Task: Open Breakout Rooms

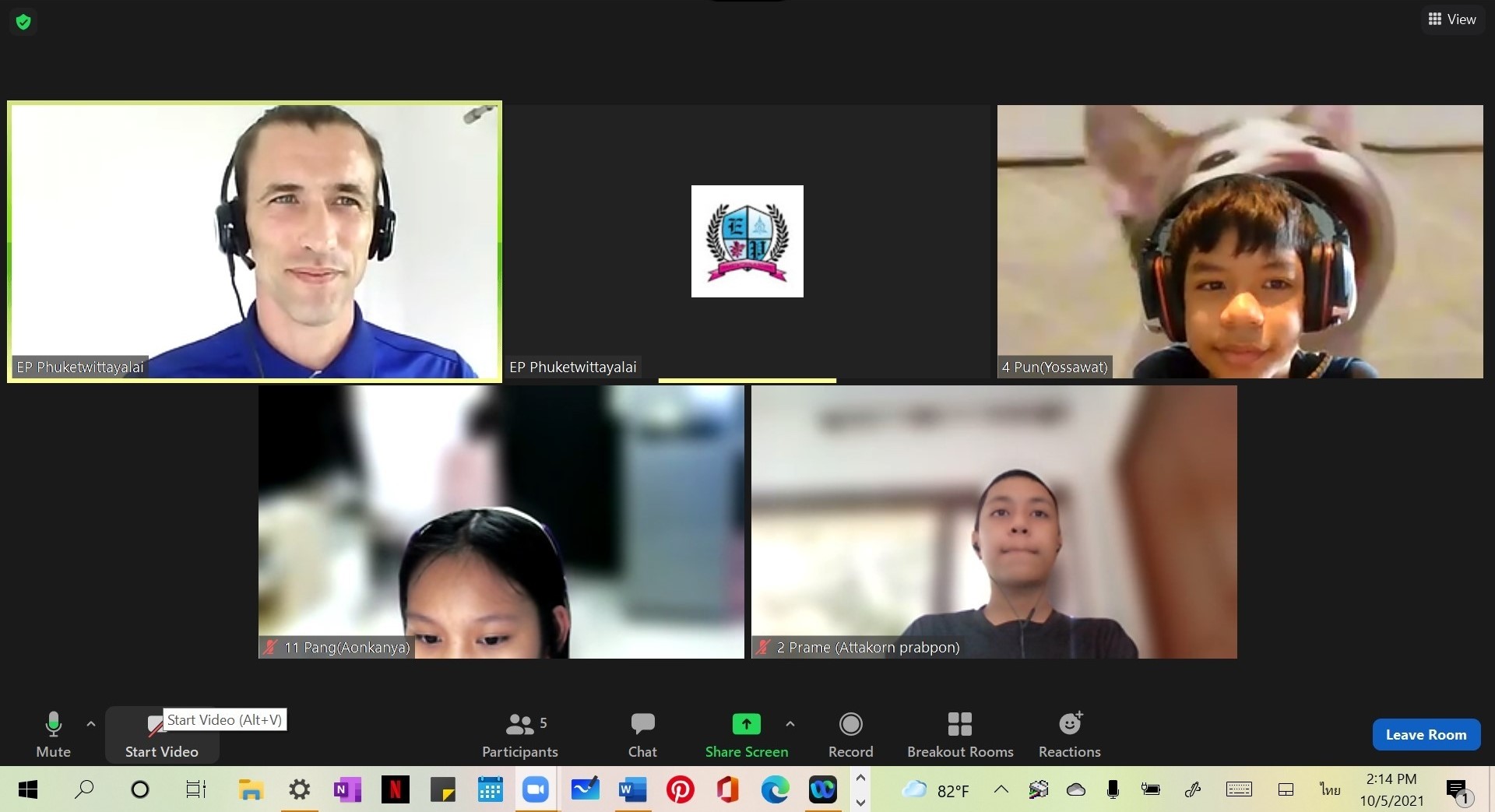Action: click(x=960, y=735)
